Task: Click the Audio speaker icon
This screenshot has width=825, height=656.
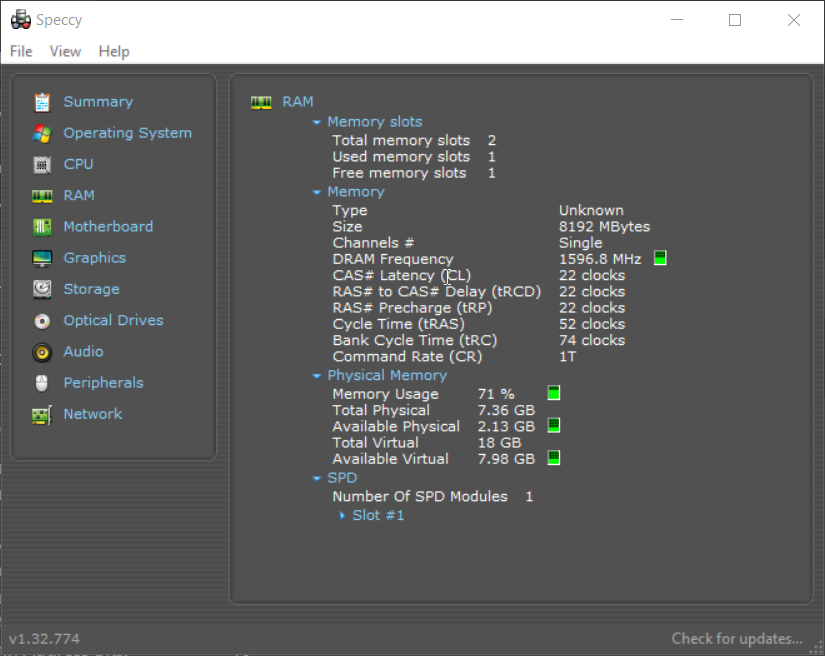Action: pyautogui.click(x=42, y=352)
